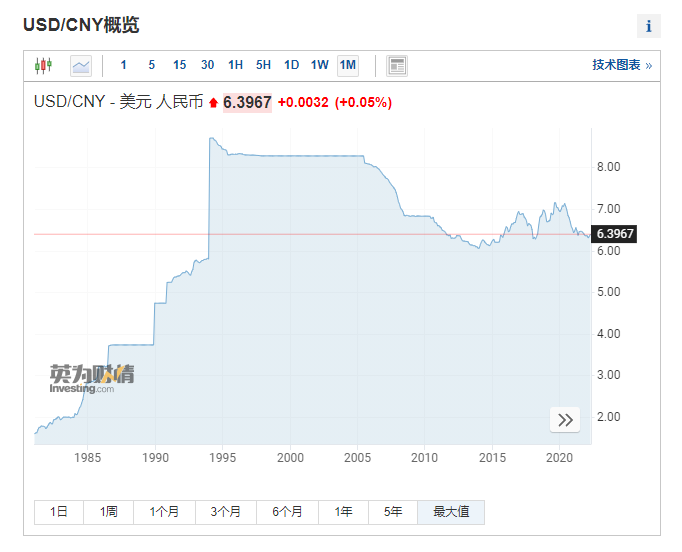Switch to the 1W interval
This screenshot has width=682, height=552.
point(319,66)
